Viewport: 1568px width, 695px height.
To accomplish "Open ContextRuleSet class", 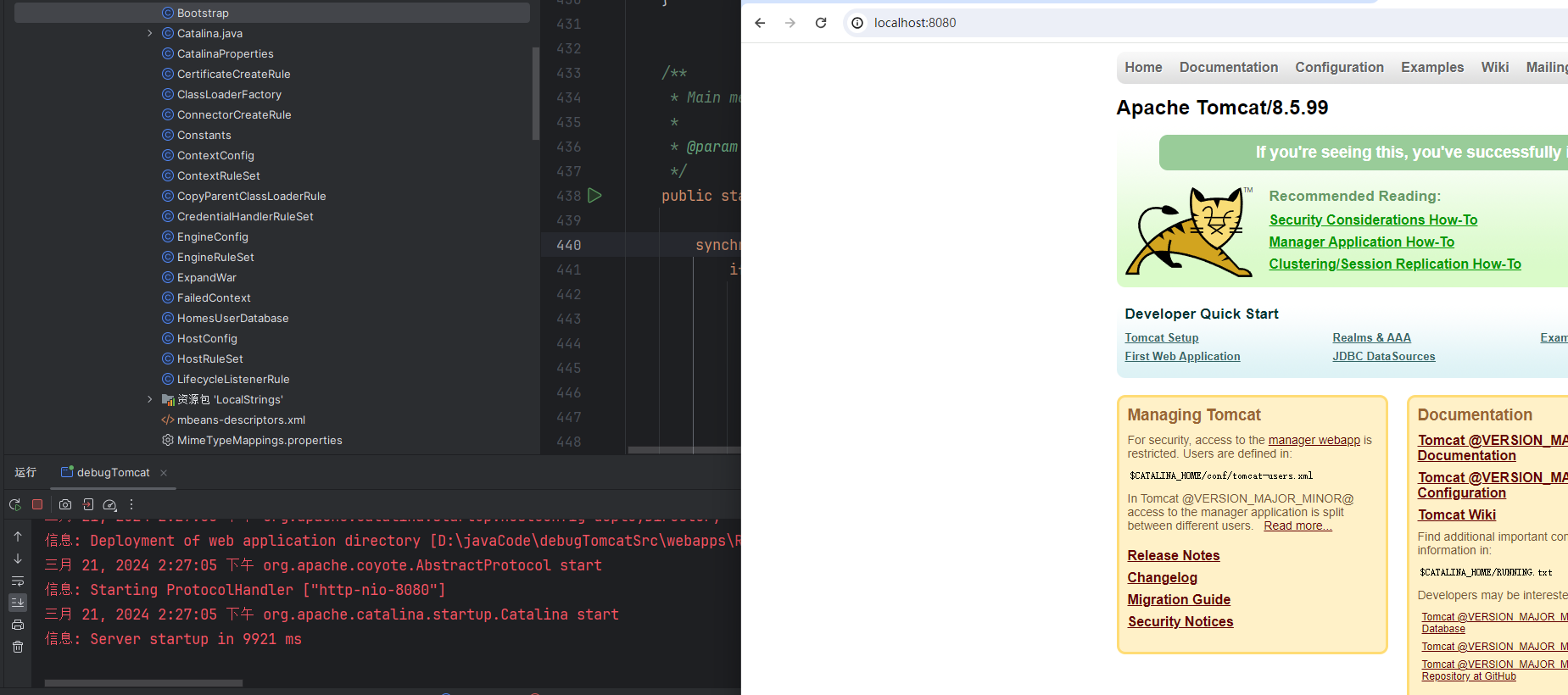I will click(x=218, y=175).
